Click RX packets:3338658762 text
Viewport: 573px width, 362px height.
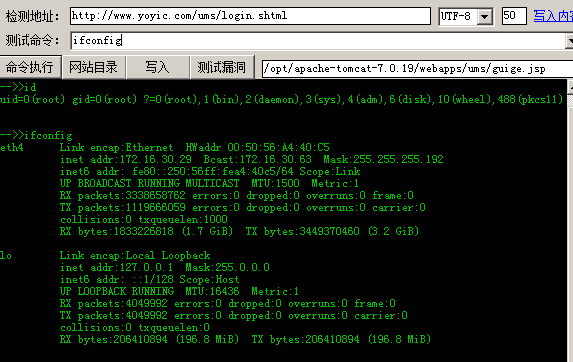coord(123,196)
